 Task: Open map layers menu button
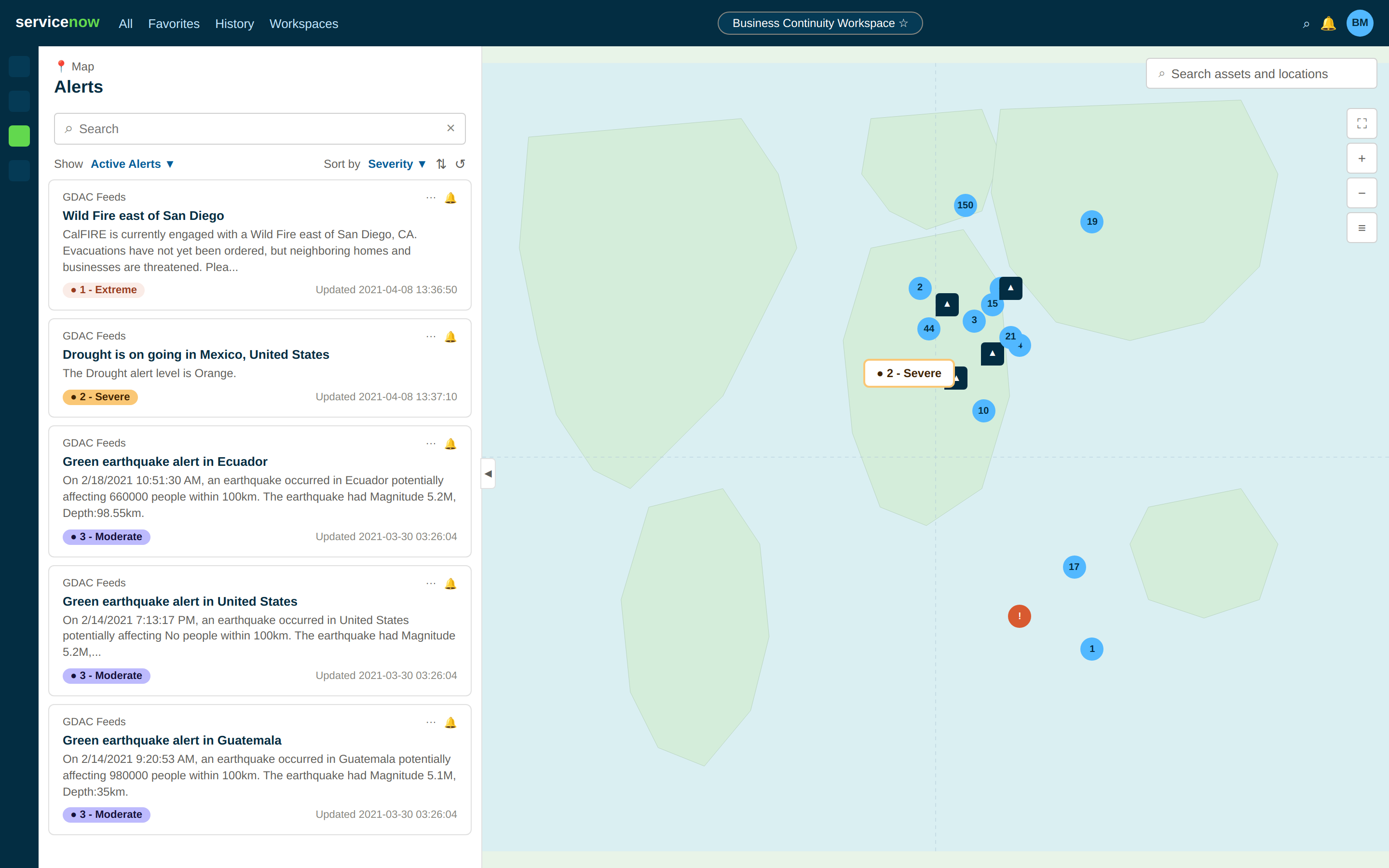point(1362,228)
